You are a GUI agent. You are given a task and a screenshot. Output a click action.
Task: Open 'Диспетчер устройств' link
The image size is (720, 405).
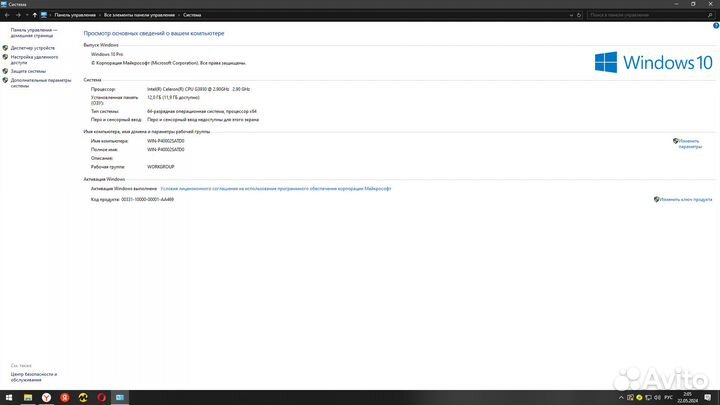[x=33, y=48]
